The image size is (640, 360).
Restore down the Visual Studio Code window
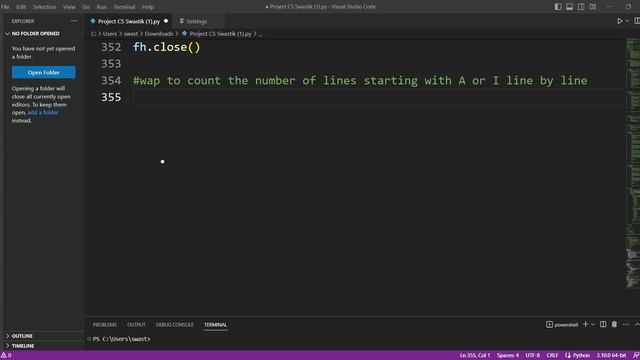tap(628, 7)
